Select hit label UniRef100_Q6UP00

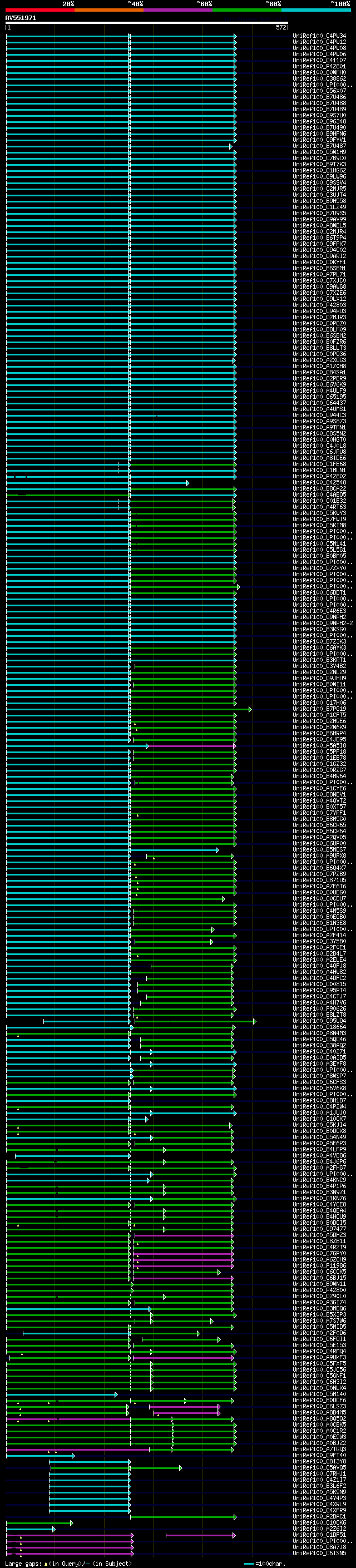pos(319,844)
